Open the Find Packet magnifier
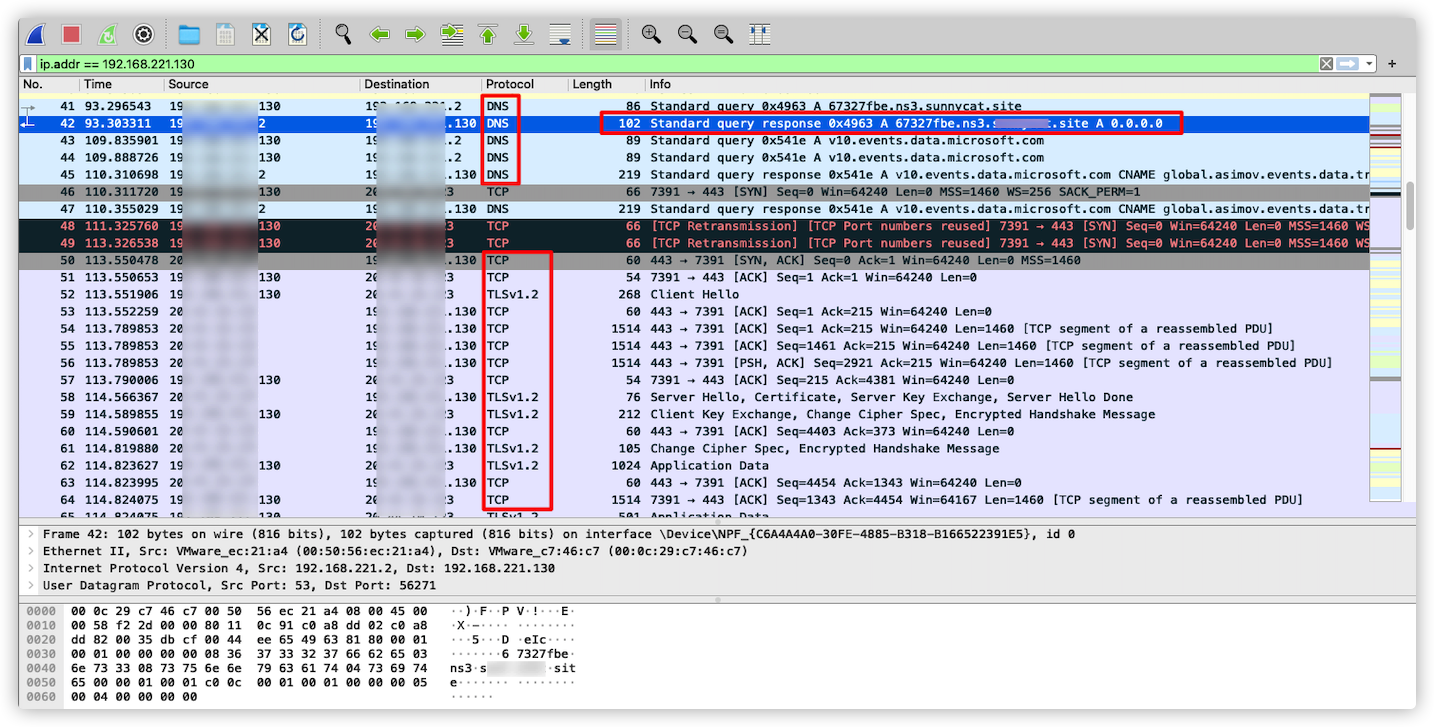Image resolution: width=1434 pixels, height=727 pixels. click(x=343, y=33)
